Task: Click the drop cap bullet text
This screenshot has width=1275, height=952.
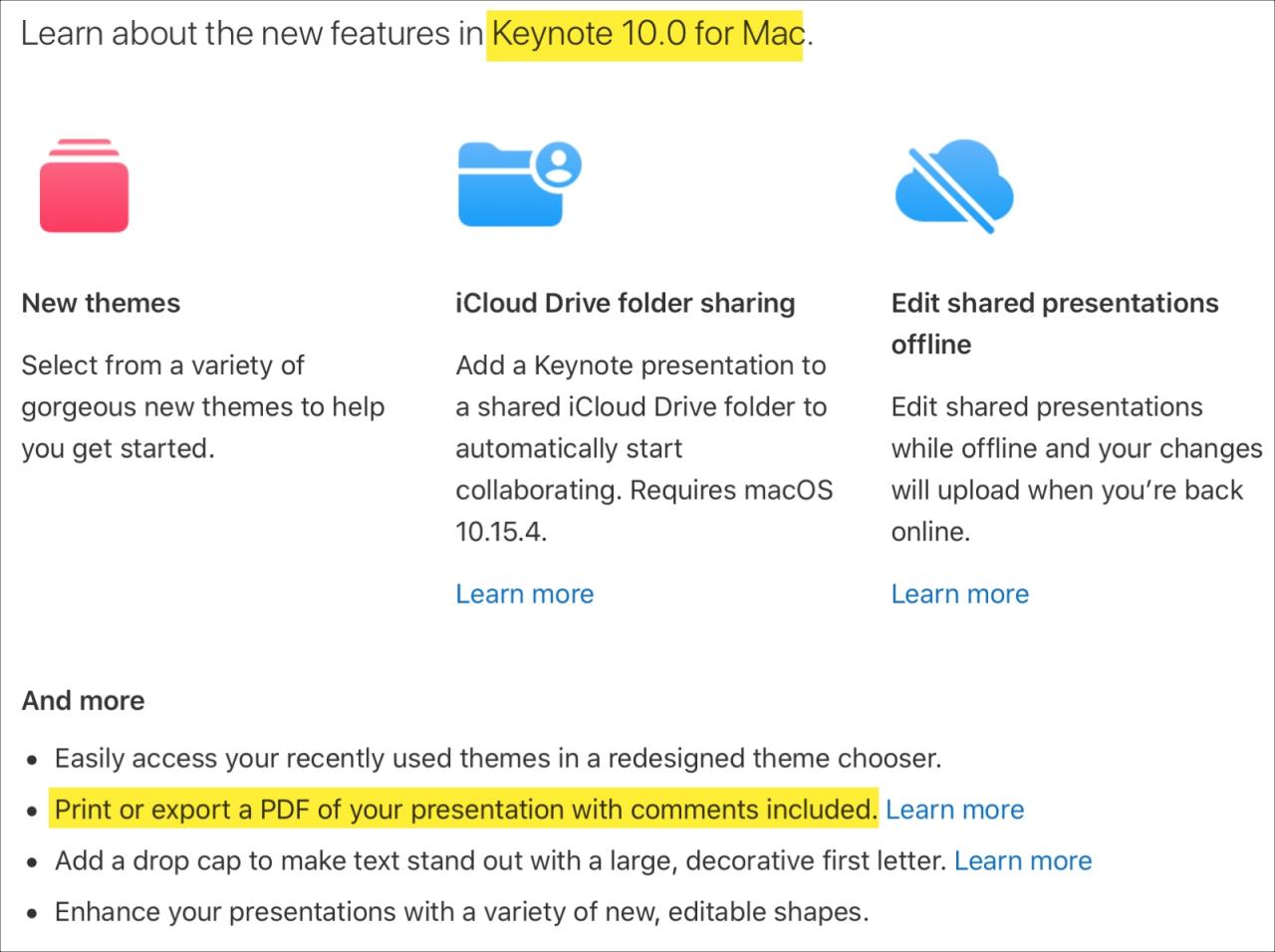Action: pyautogui.click(x=500, y=860)
